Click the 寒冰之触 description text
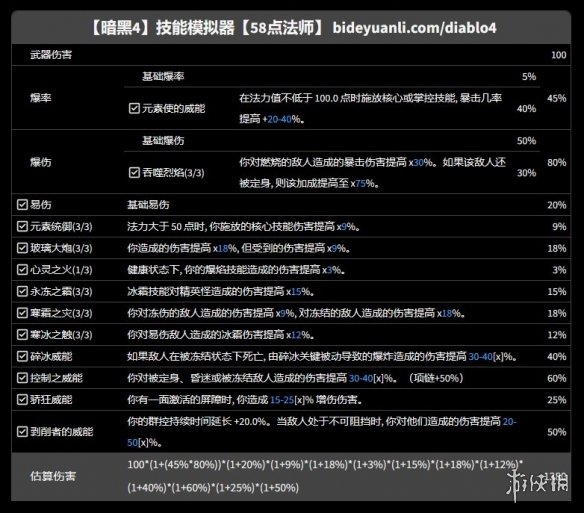 click(x=221, y=334)
